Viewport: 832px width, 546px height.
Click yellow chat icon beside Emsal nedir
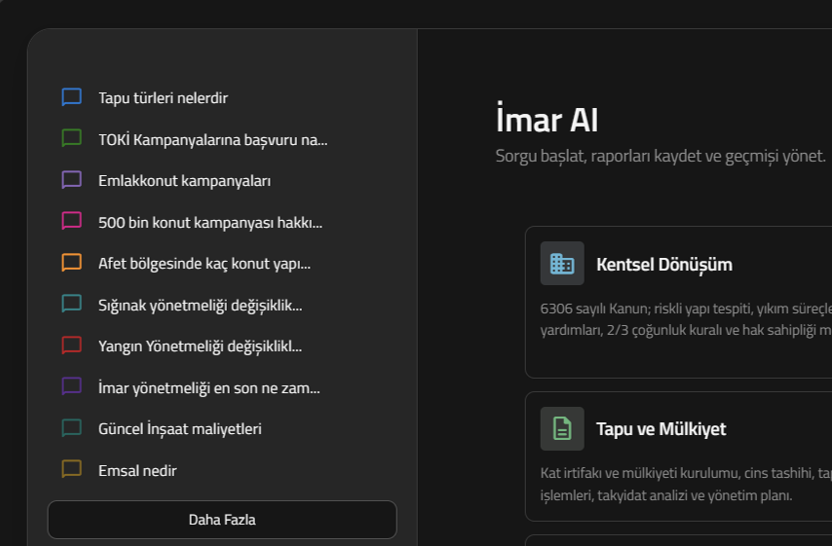click(71, 470)
